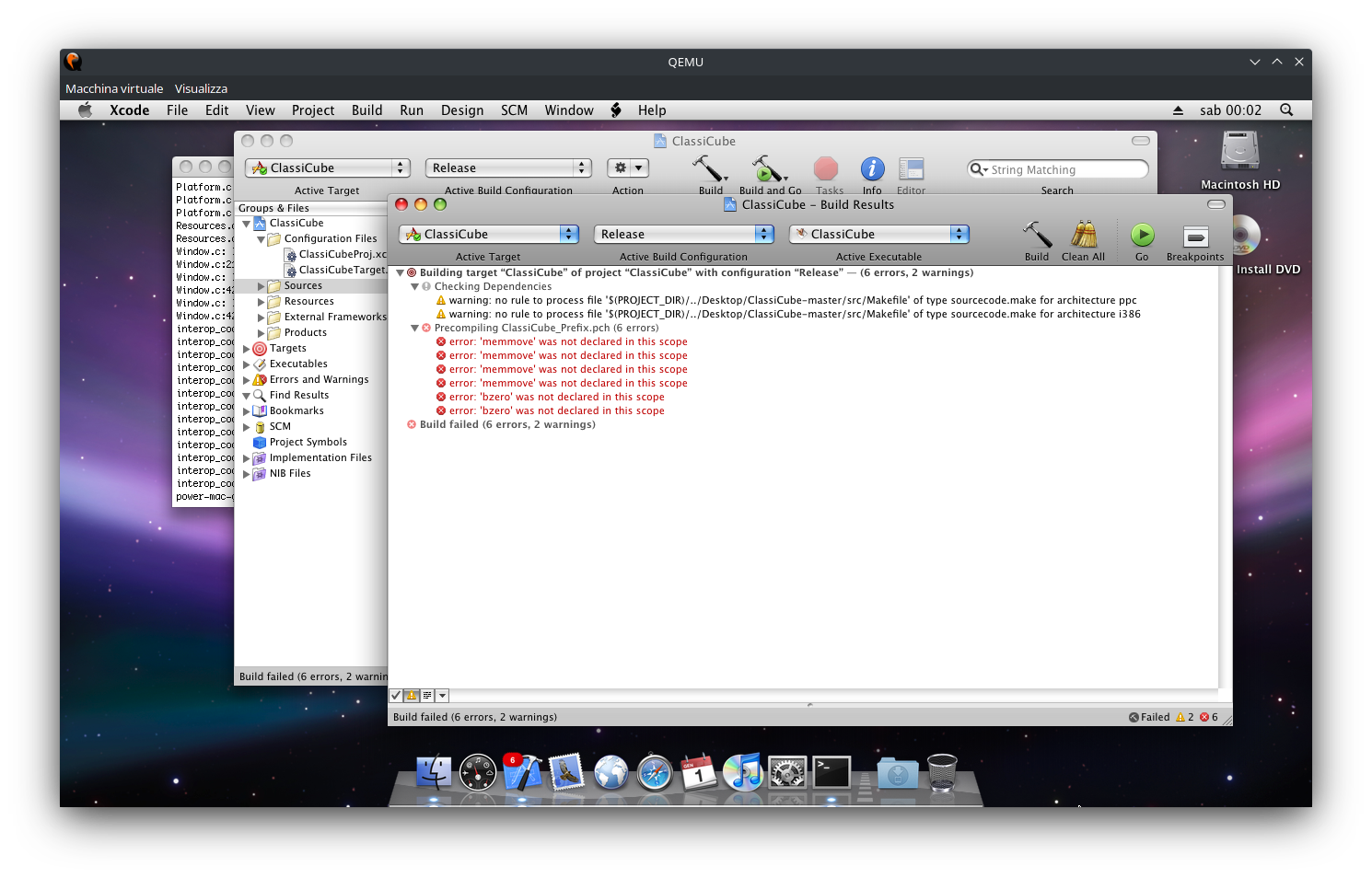
Task: Select the last 'bzero' not declared error
Action: coord(556,411)
